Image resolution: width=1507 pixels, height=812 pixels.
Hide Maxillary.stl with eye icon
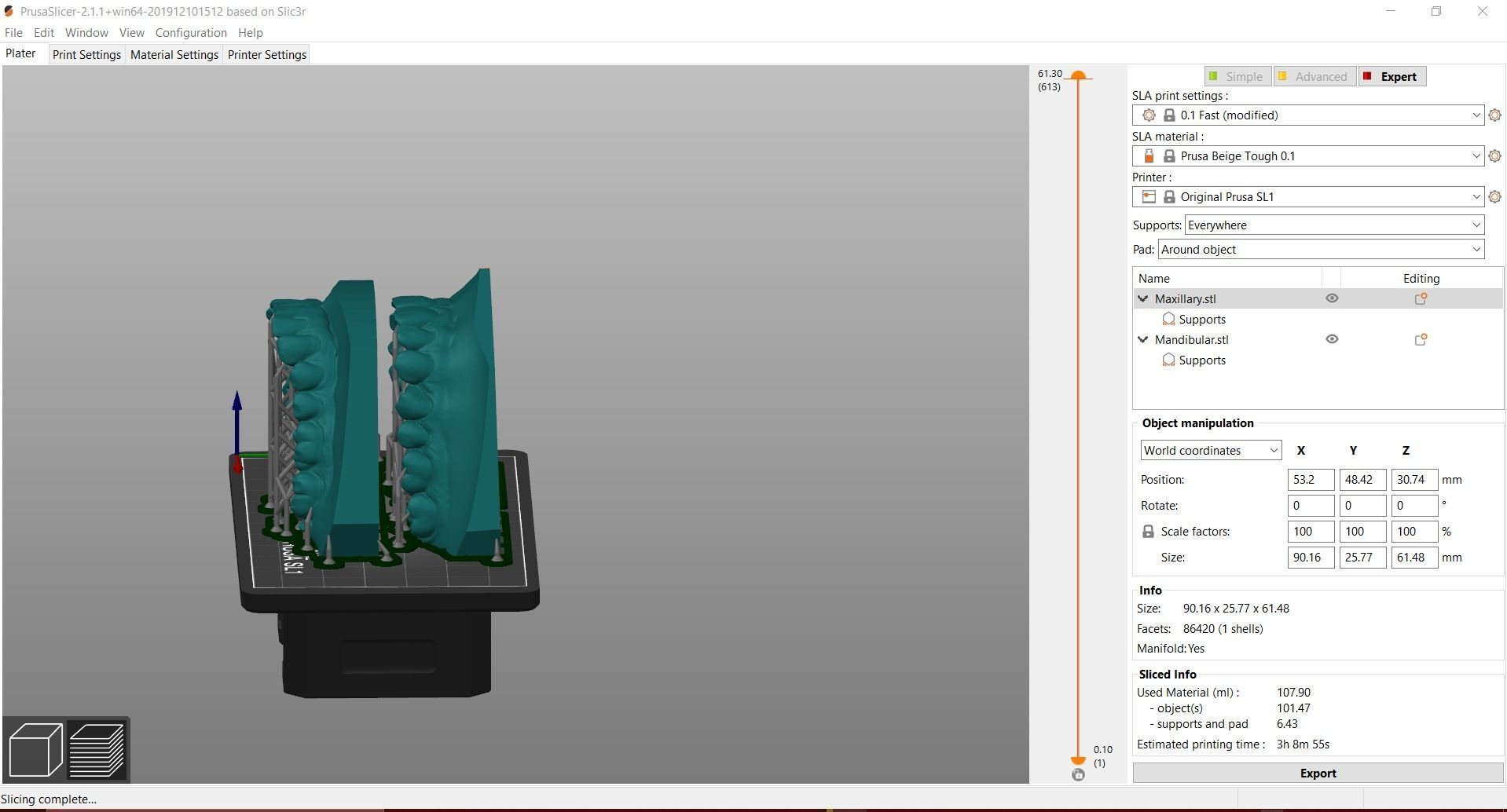[x=1332, y=298]
